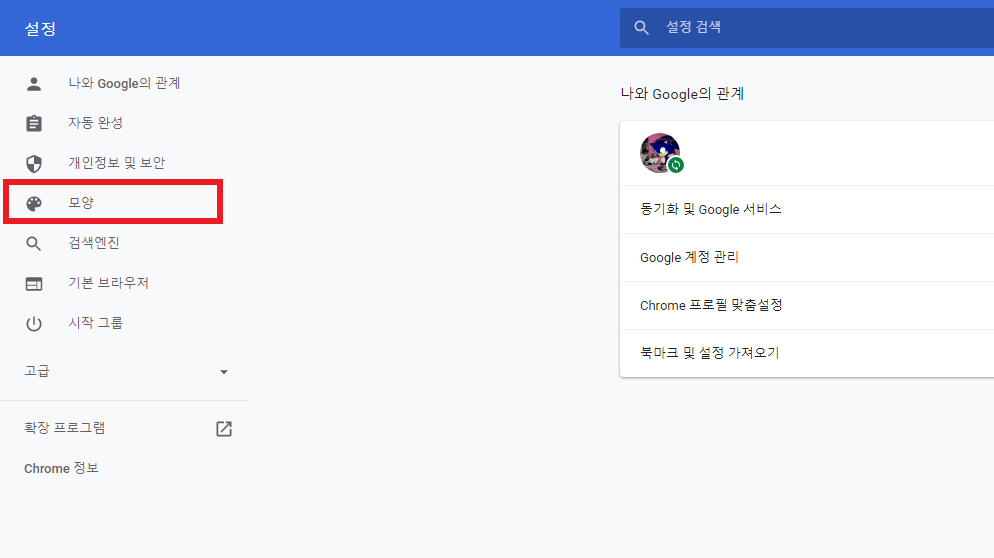Click the 설정 title in the header

tap(40, 29)
